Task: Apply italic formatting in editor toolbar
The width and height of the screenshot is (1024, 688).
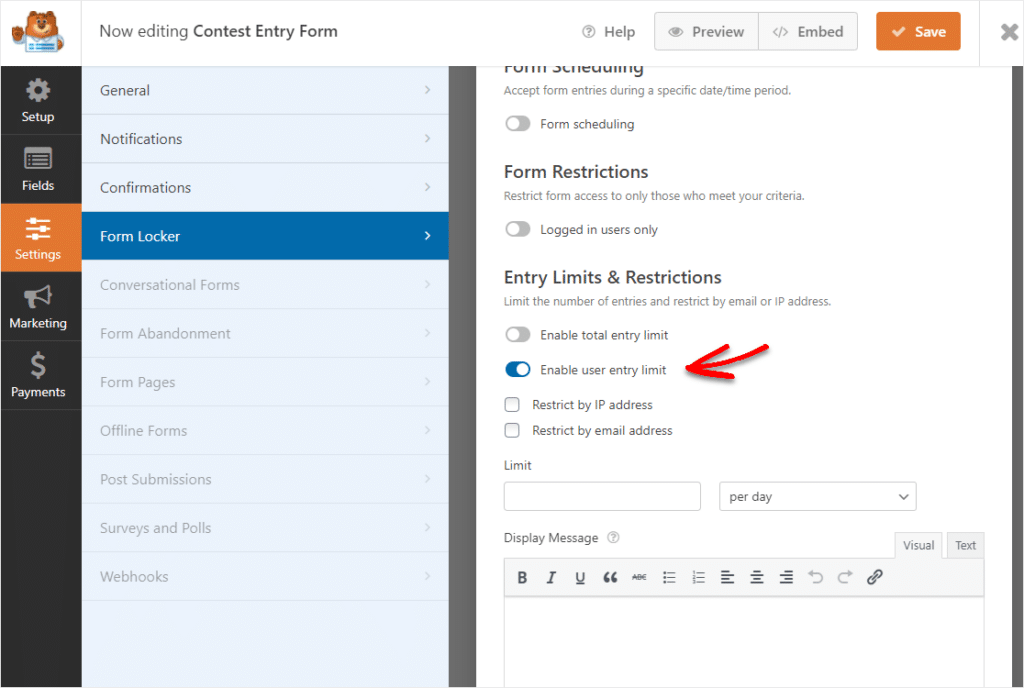Action: coord(551,577)
